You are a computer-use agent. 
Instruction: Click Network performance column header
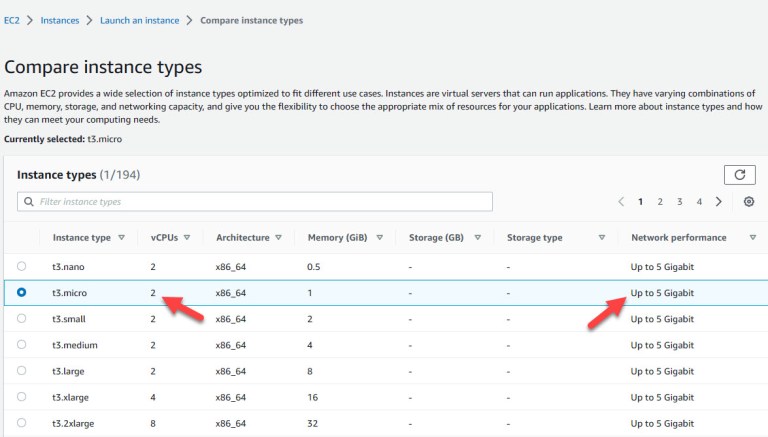coord(679,238)
